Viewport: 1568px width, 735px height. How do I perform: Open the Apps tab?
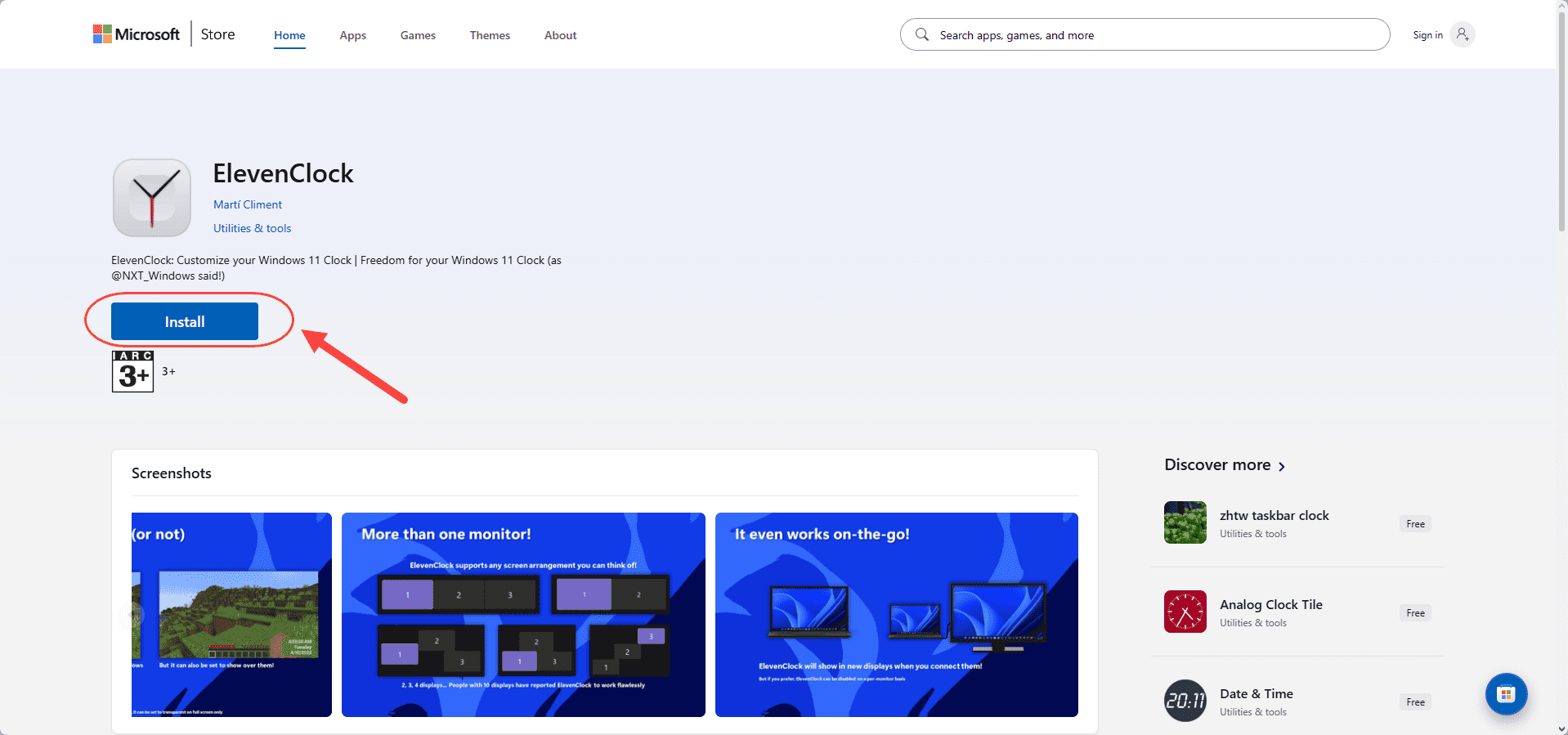pyautogui.click(x=352, y=35)
